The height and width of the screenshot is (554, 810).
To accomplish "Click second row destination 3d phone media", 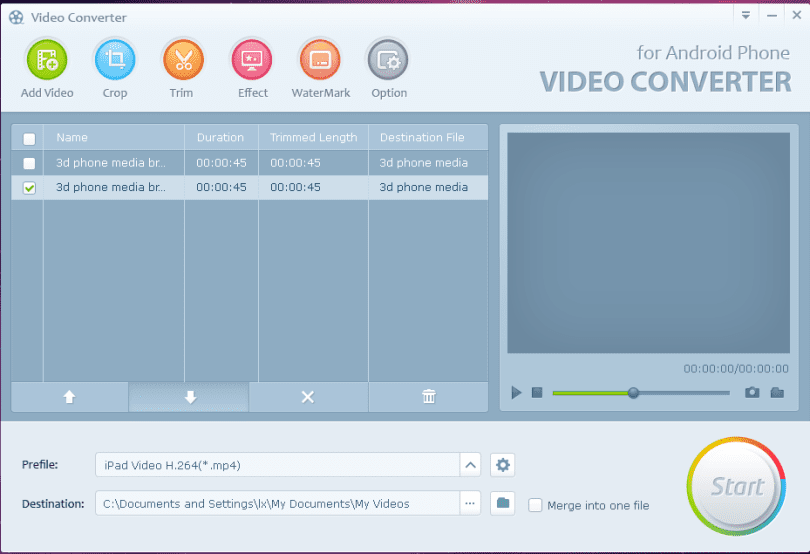I will pyautogui.click(x=424, y=187).
